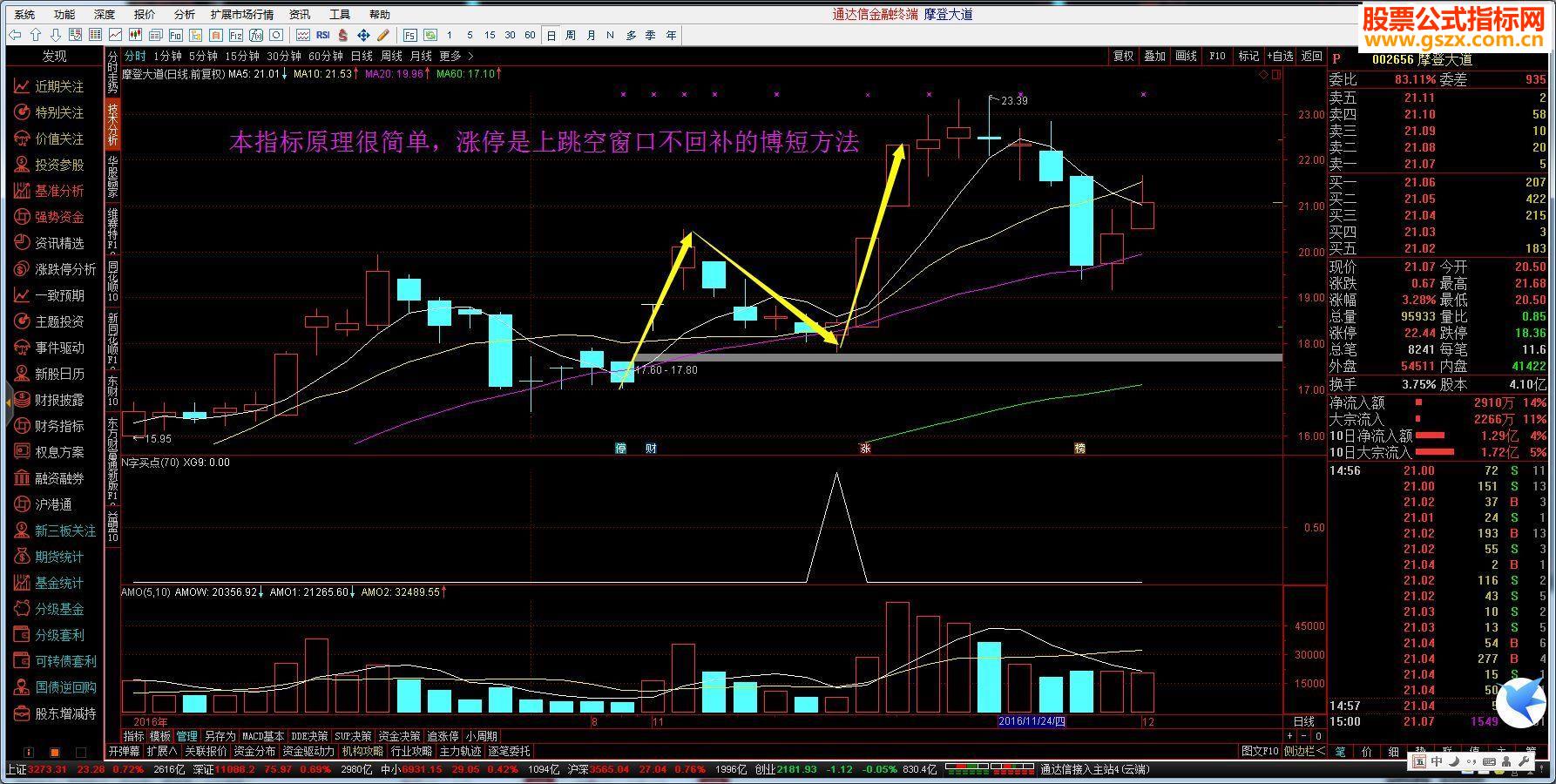Click the plus zoom button at chart corner
The image size is (1556, 784).
tap(1291, 737)
